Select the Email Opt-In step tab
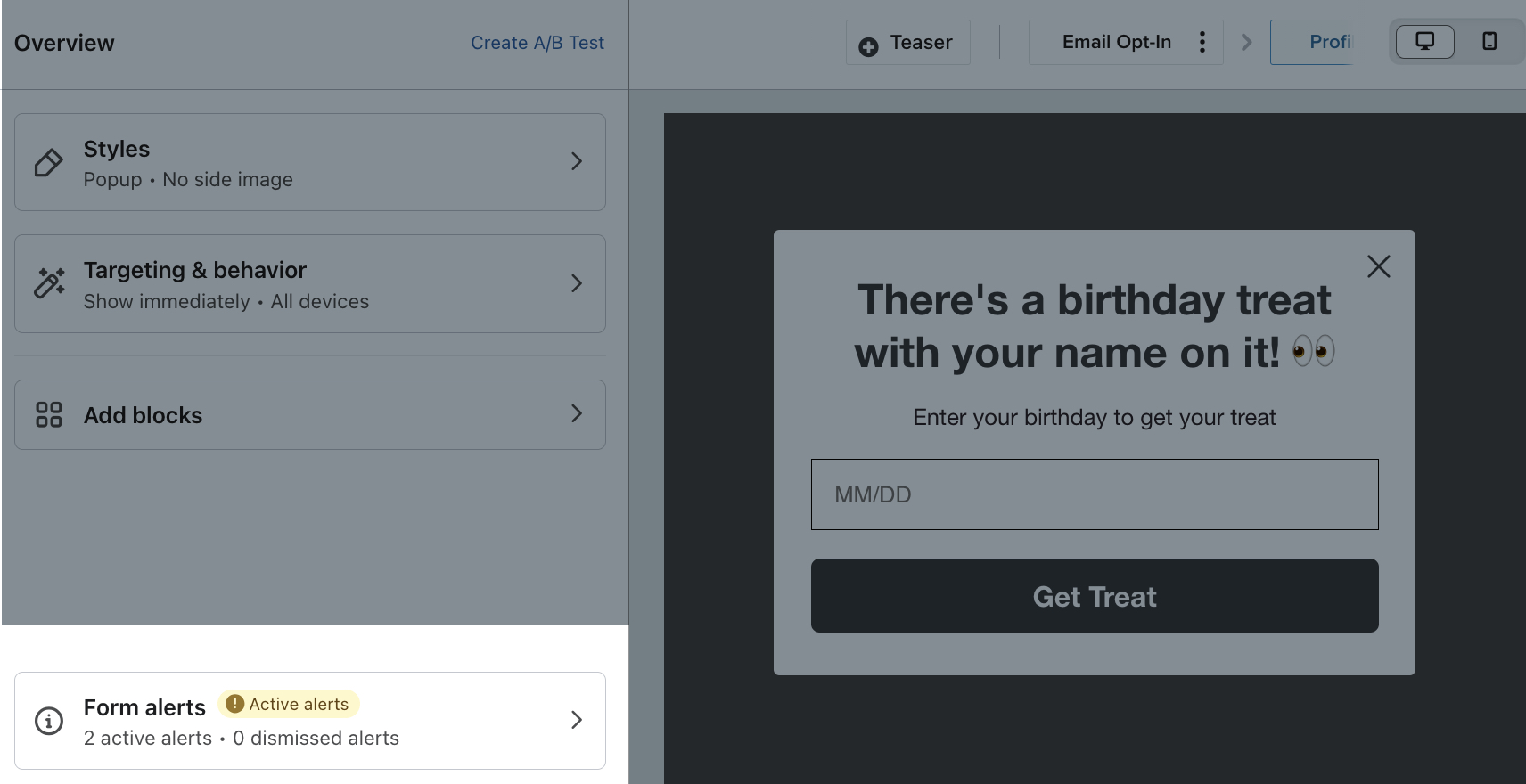Viewport: 1526px width, 784px height. coord(1115,42)
